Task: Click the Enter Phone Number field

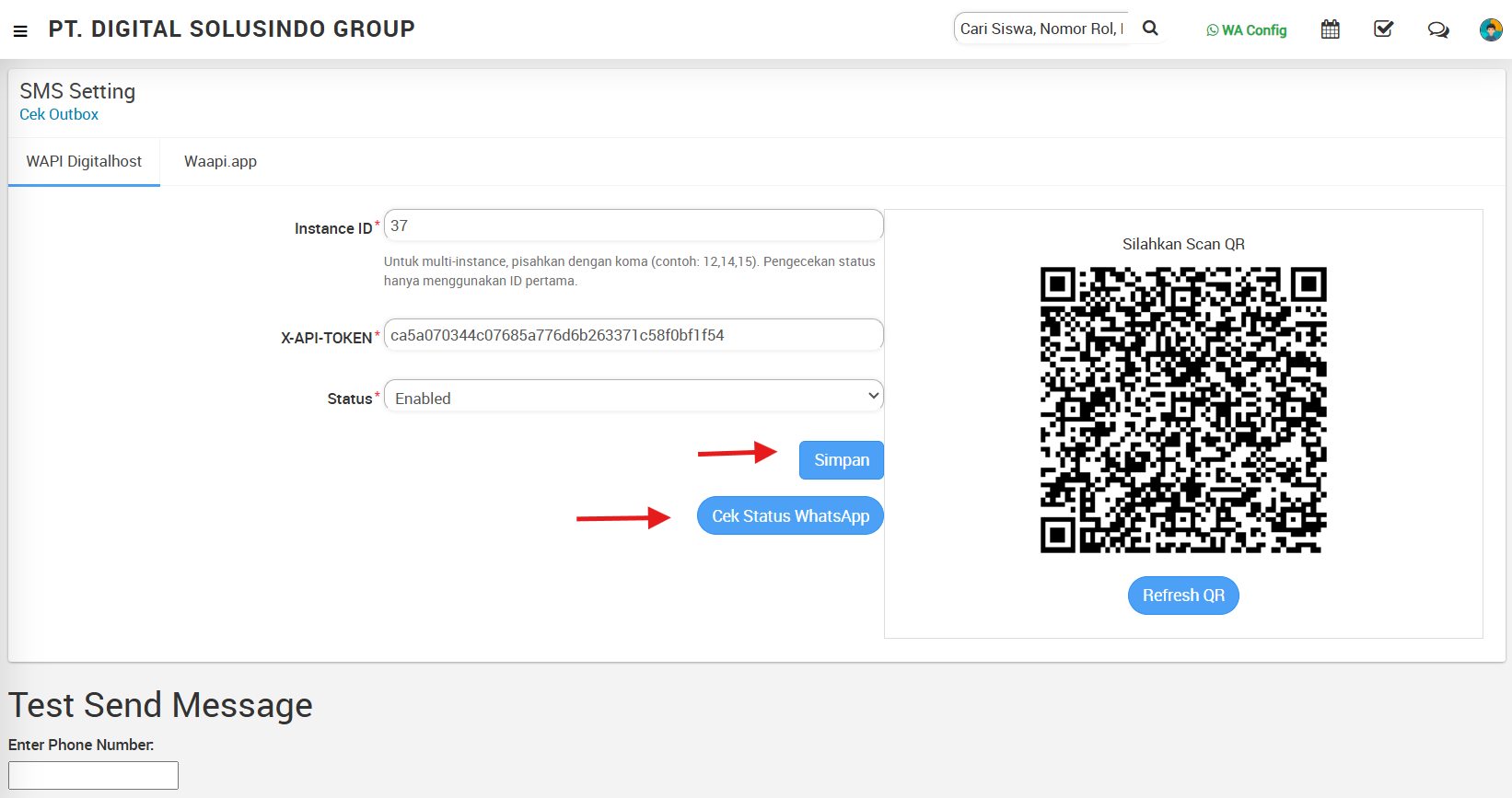Action: coord(93,775)
